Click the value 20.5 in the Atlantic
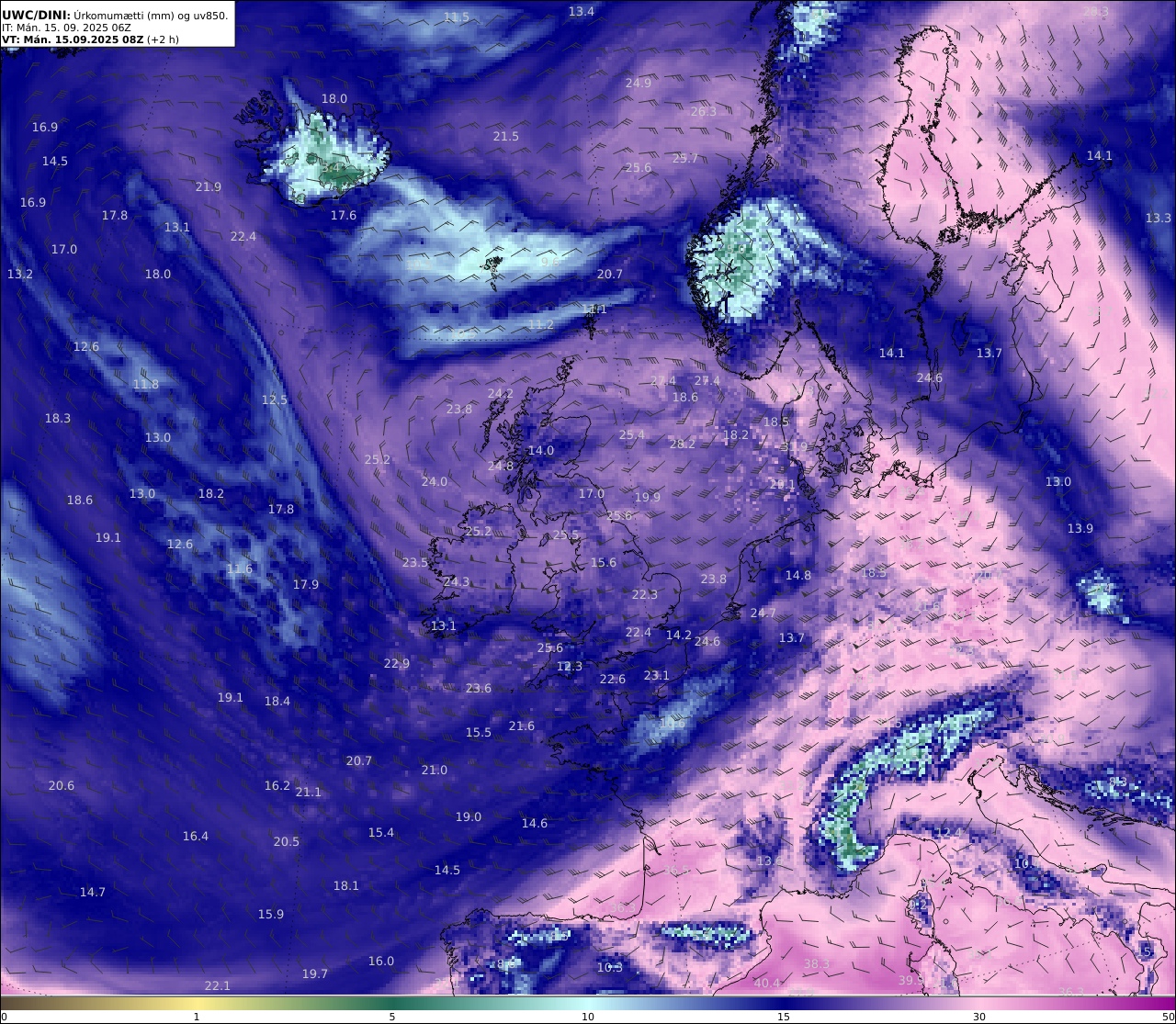Image resolution: width=1176 pixels, height=1024 pixels. [287, 841]
